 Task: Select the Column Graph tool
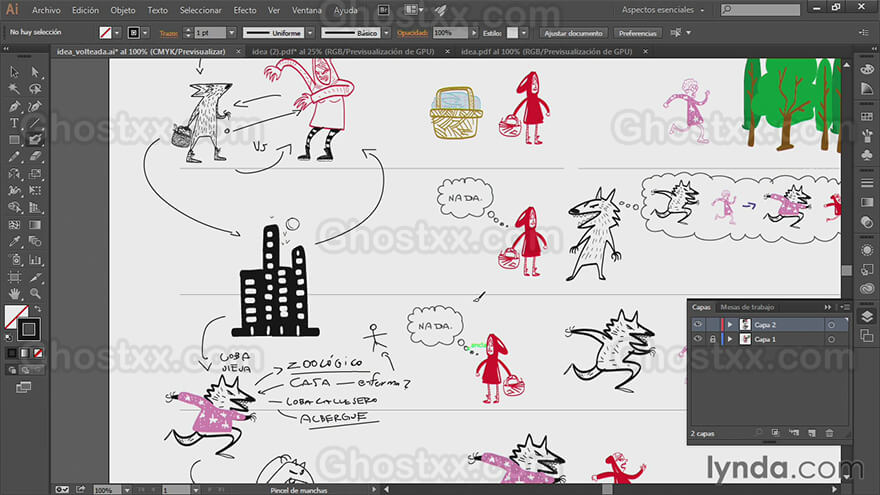[x=35, y=259]
